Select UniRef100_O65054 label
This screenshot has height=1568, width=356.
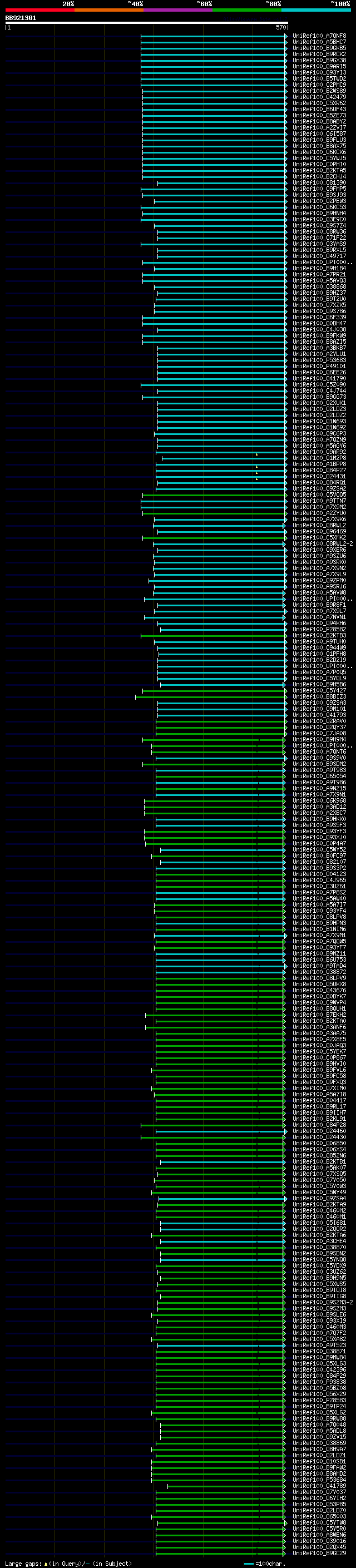319,776
